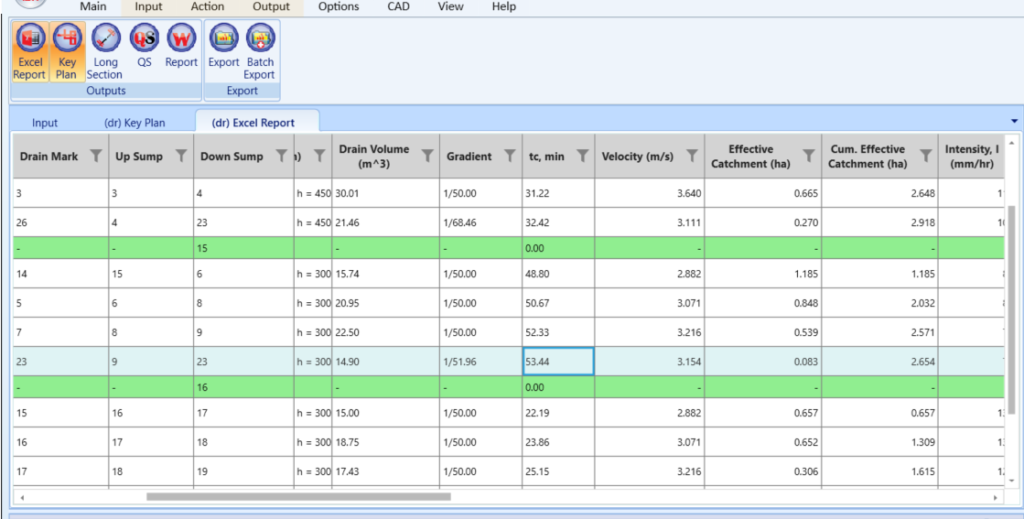The height and width of the screenshot is (519, 1024).
Task: Open the Help menu
Action: coord(504,7)
